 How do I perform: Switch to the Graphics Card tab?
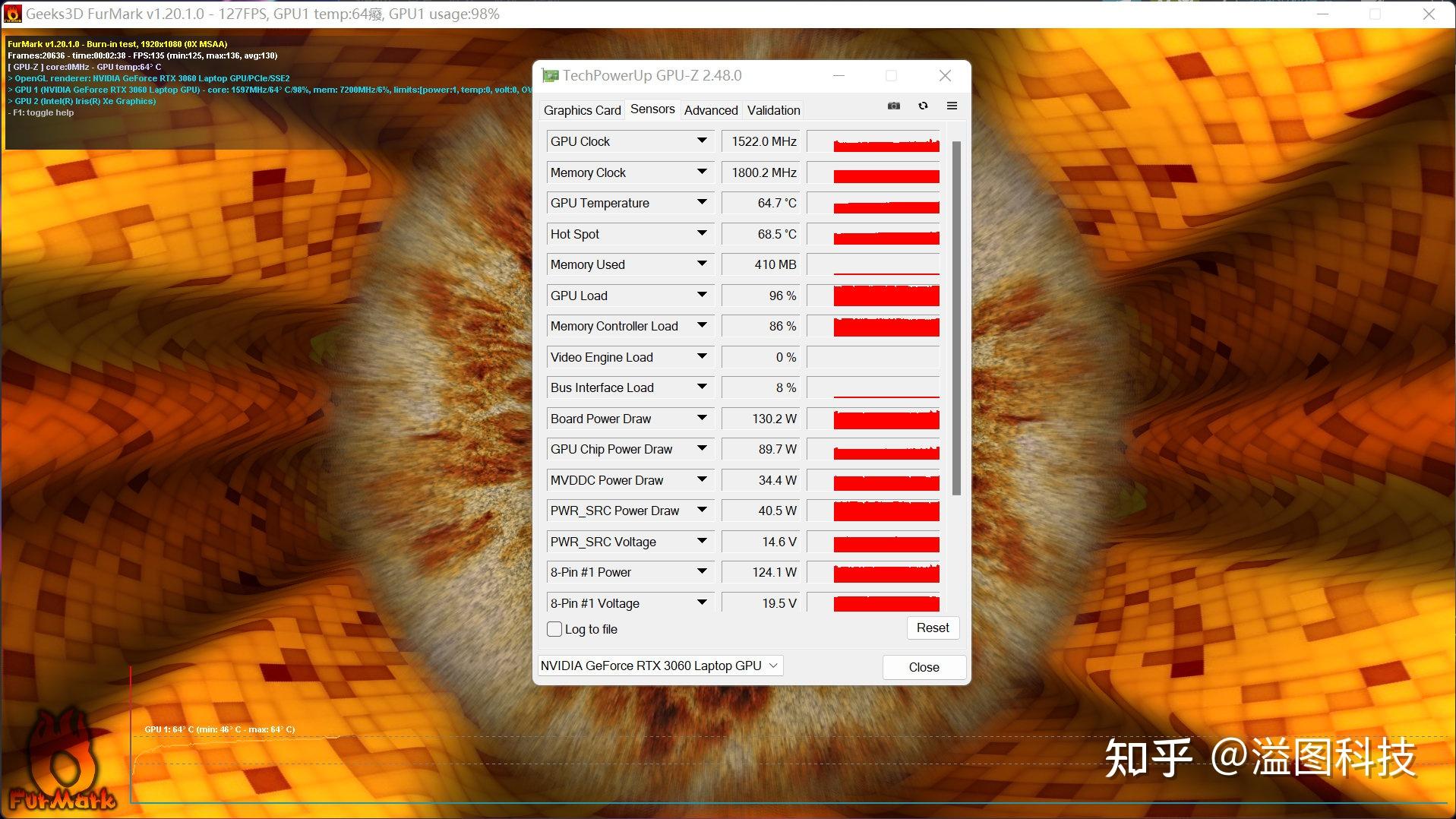pos(582,110)
